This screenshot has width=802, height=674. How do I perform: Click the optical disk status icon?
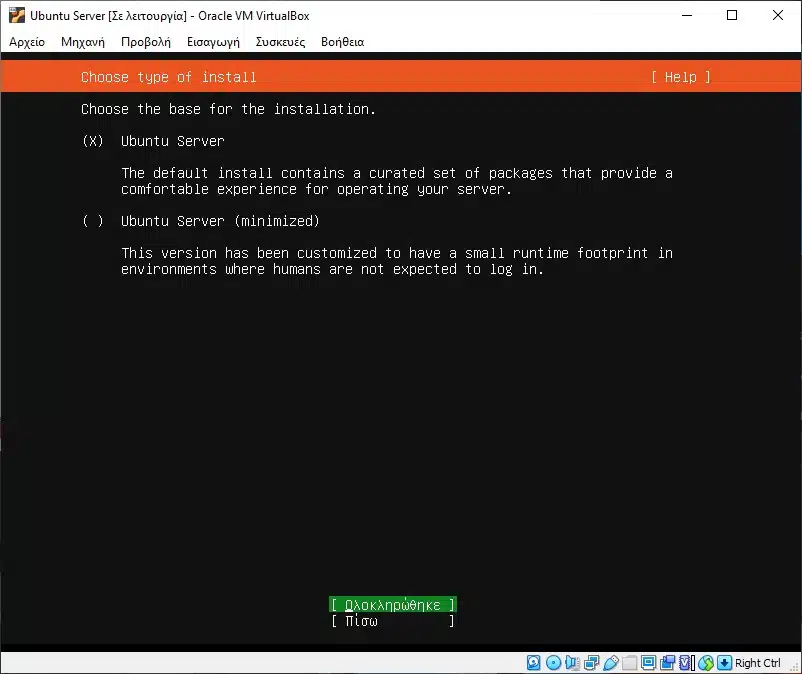[x=553, y=663]
